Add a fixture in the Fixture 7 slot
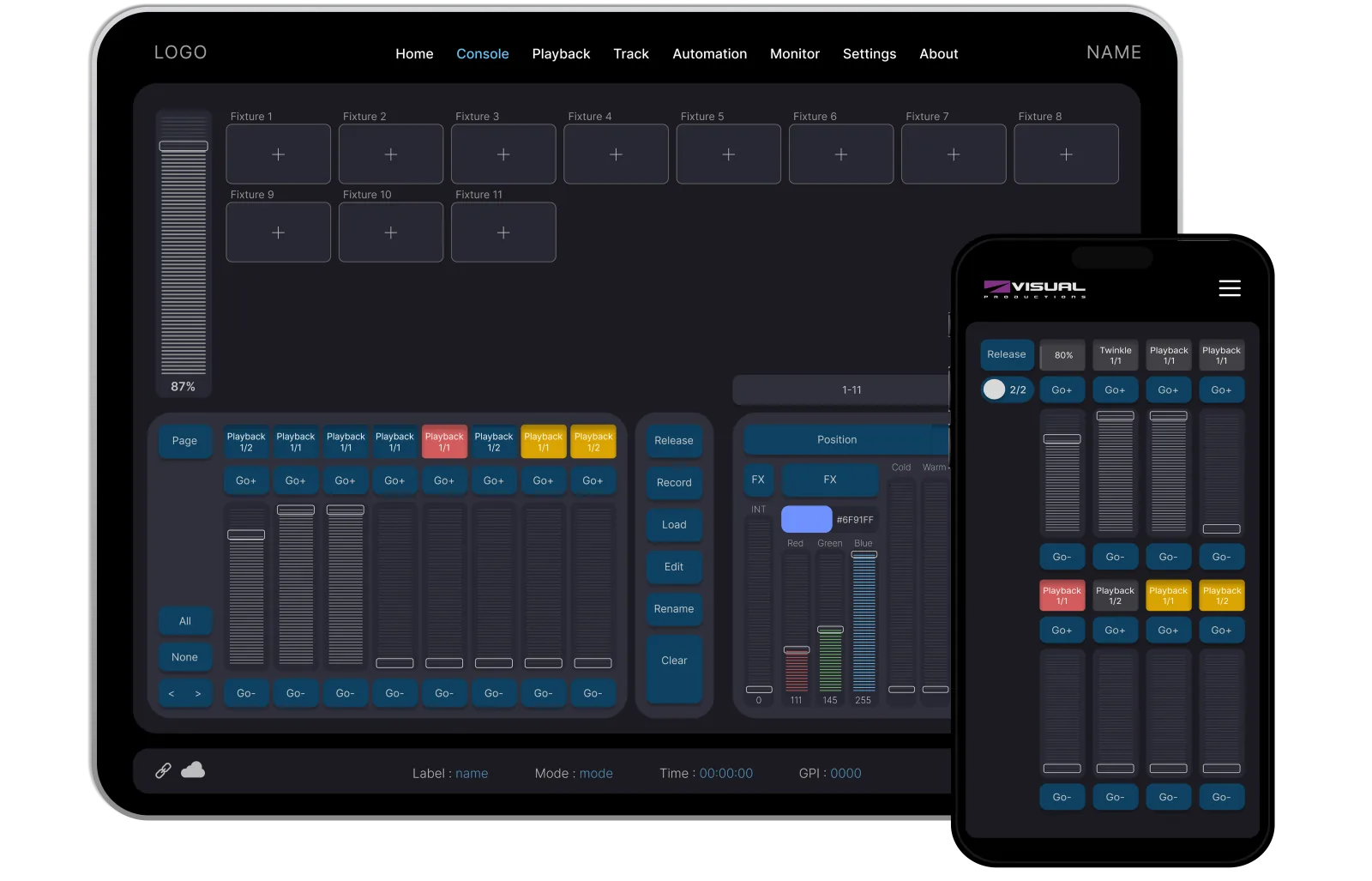This screenshot has width=1372, height=881. click(954, 154)
